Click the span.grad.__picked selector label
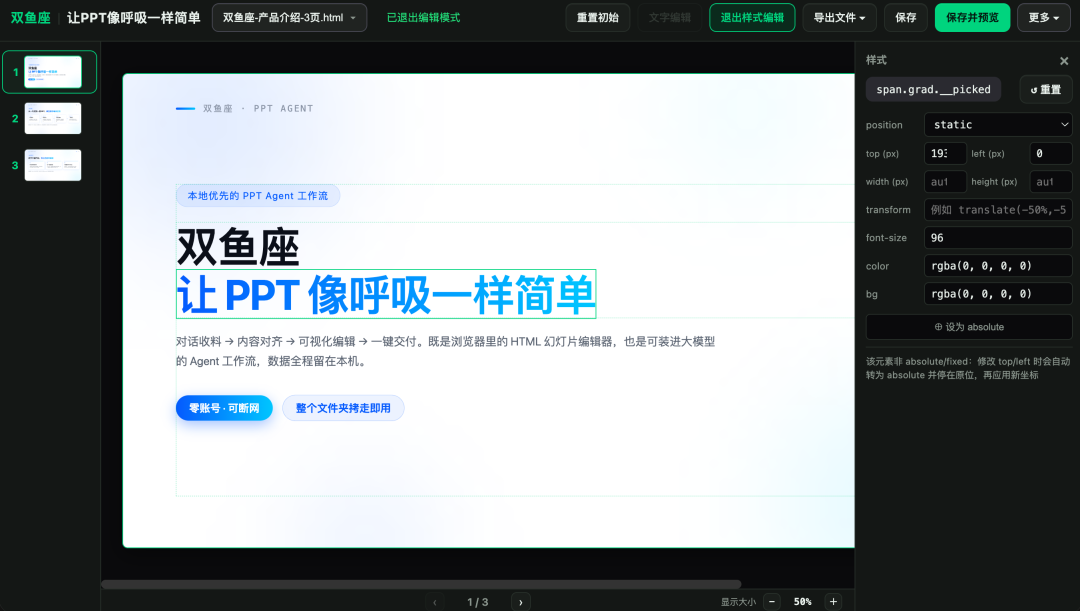 click(933, 90)
